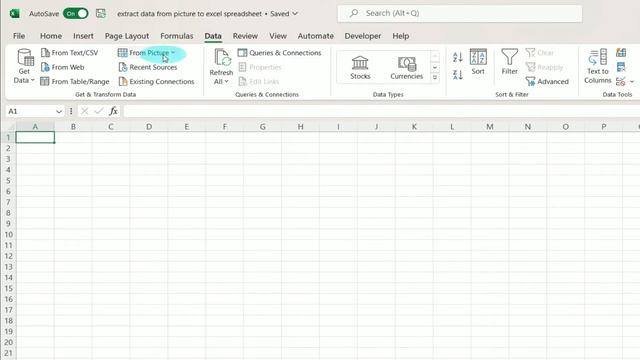Click inside the formula bar
Screen dimensions: 640x360
point(382,111)
